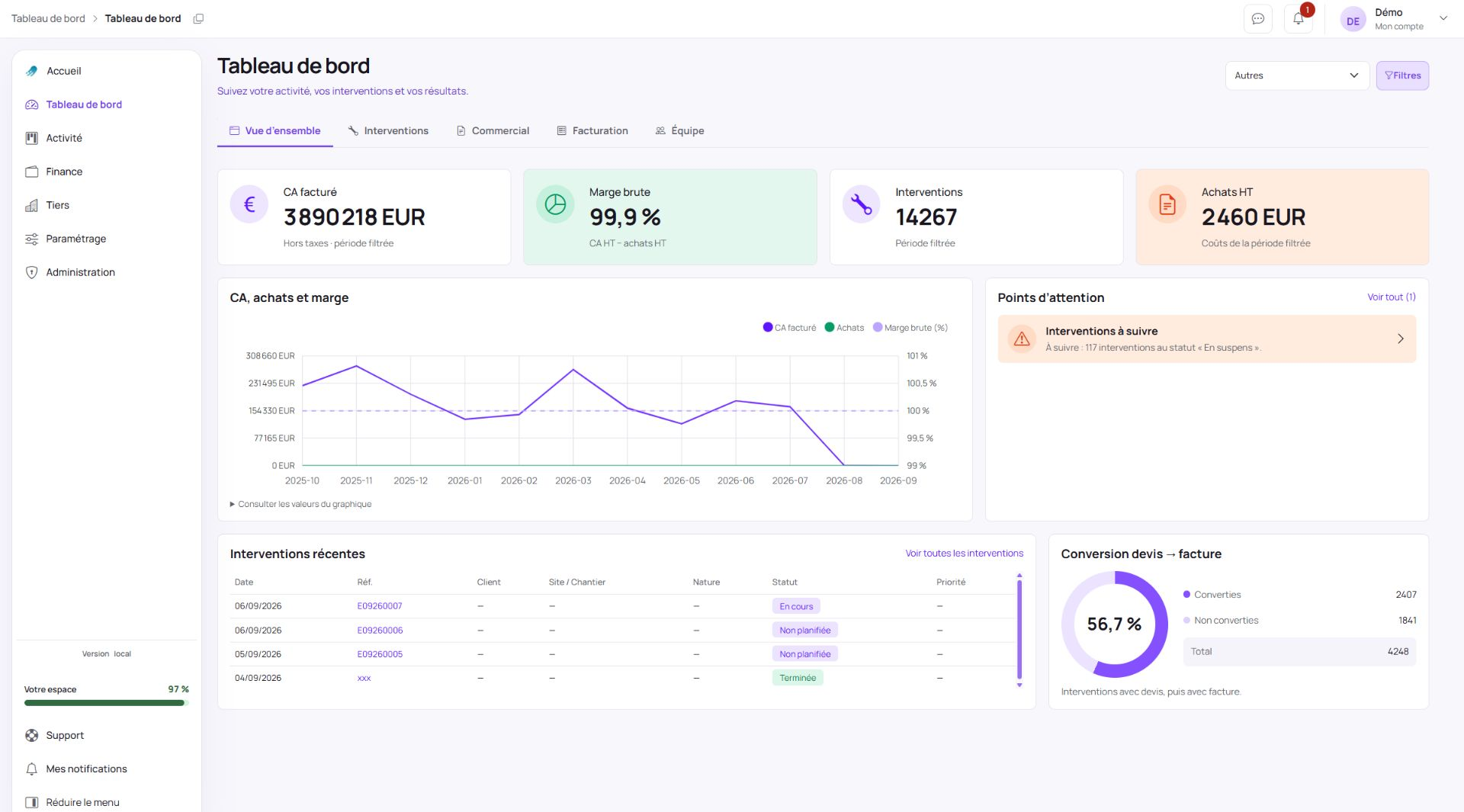Click the DE user avatar
The height and width of the screenshot is (812, 1464).
tap(1353, 21)
